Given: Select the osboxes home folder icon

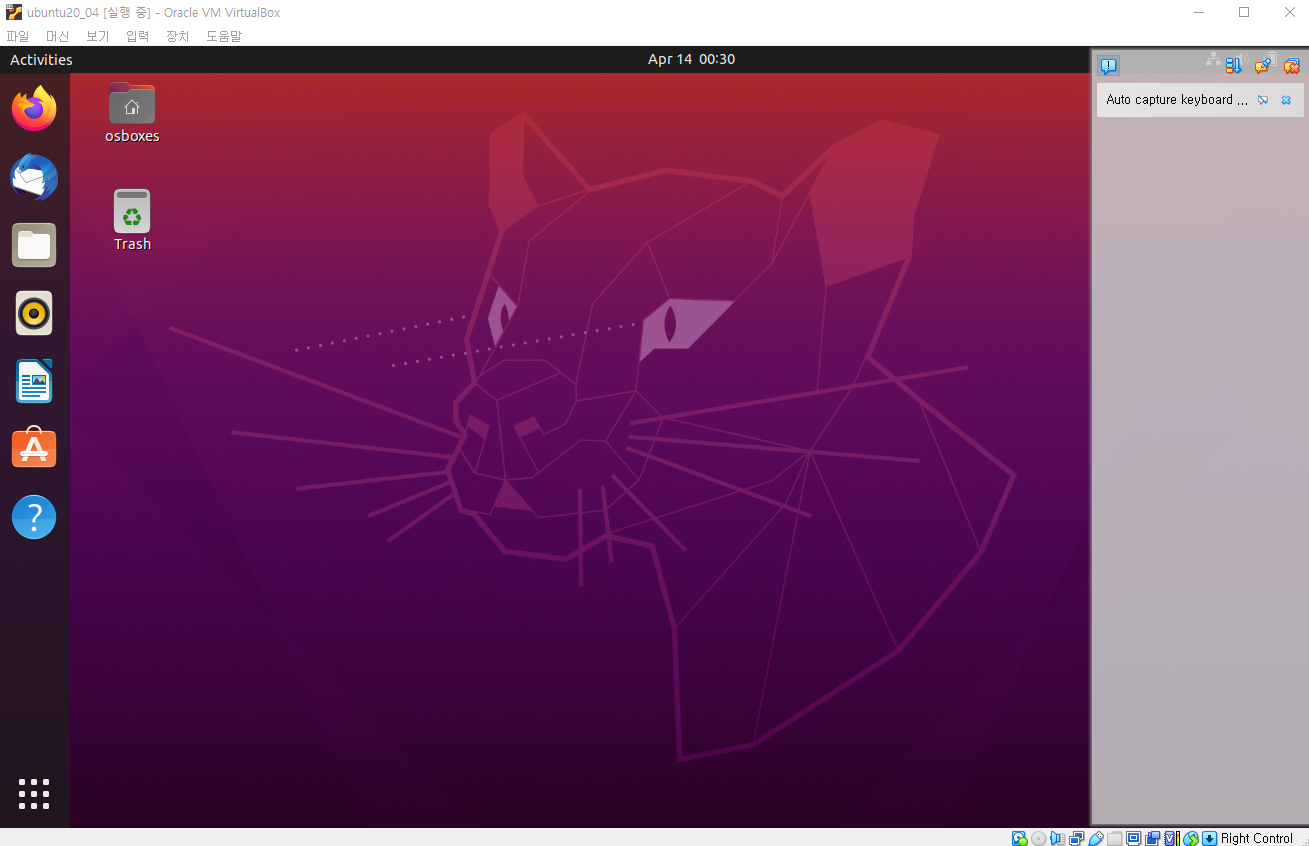Looking at the screenshot, I should click(x=132, y=113).
